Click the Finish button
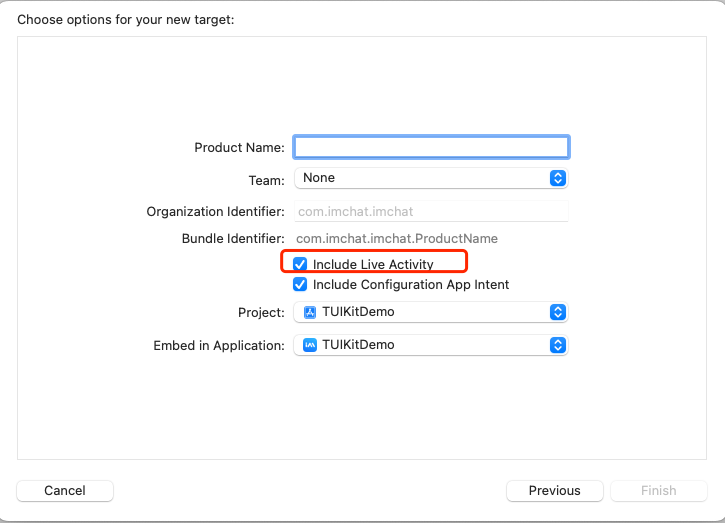The height and width of the screenshot is (523, 725). tap(658, 491)
